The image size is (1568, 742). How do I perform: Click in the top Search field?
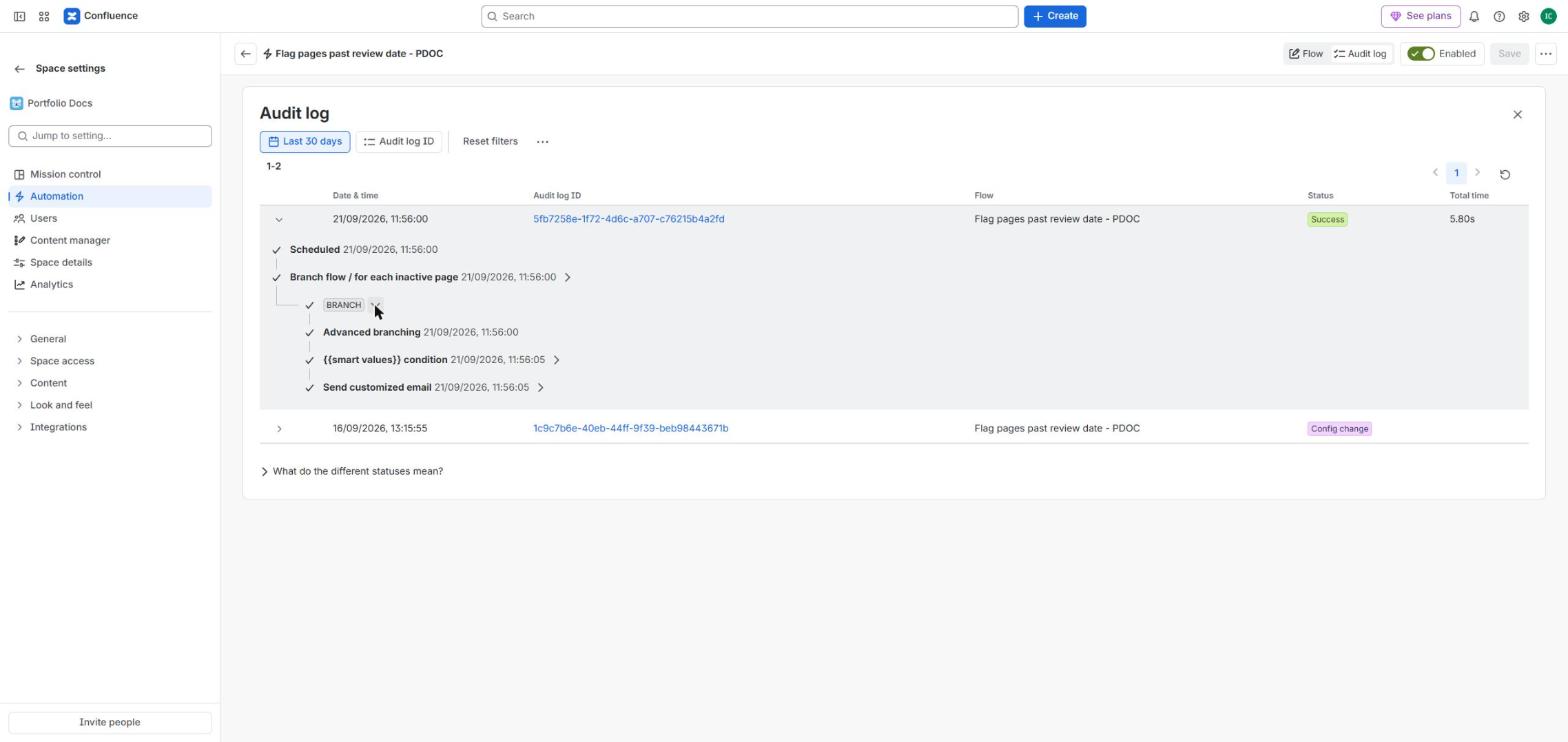pos(750,16)
